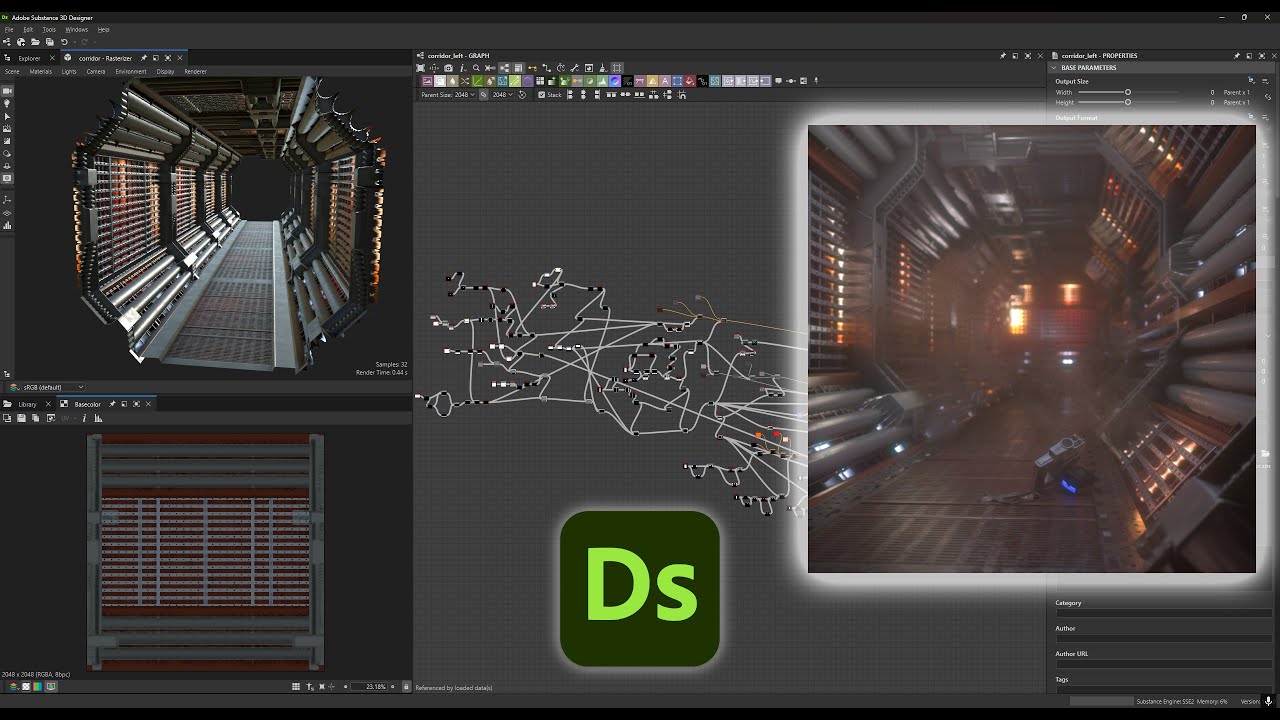The height and width of the screenshot is (720, 1280).
Task: Open the 3D view Camera menu
Action: (x=96, y=71)
